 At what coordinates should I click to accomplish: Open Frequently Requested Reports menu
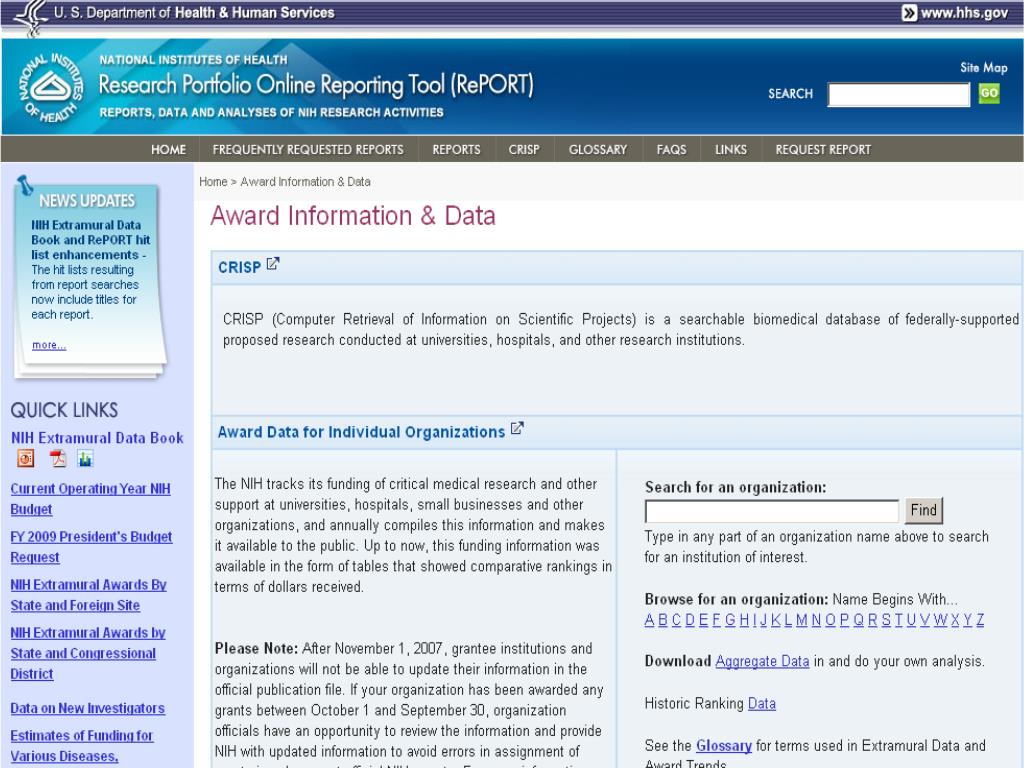tap(308, 150)
